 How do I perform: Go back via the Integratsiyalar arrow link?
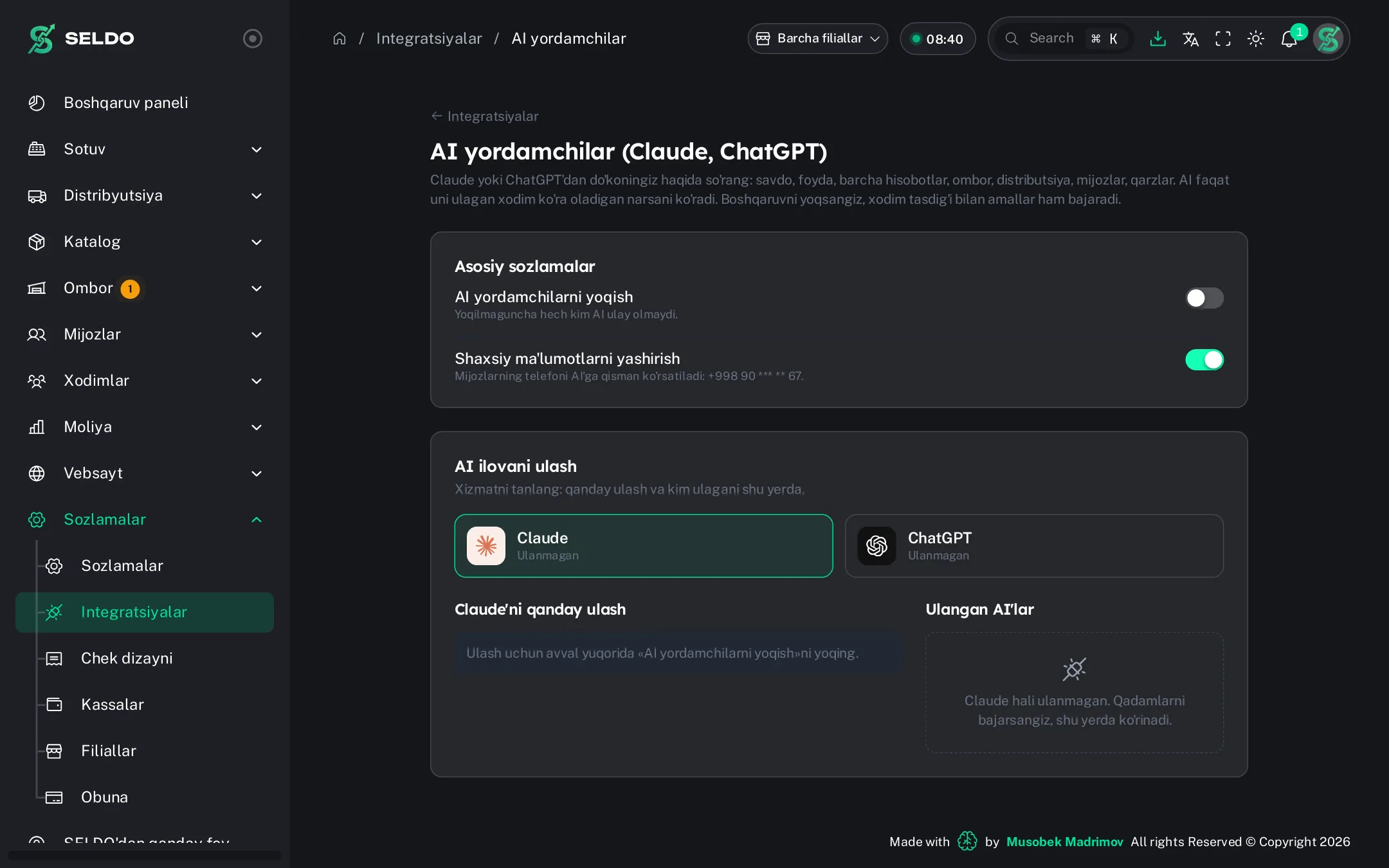485,116
